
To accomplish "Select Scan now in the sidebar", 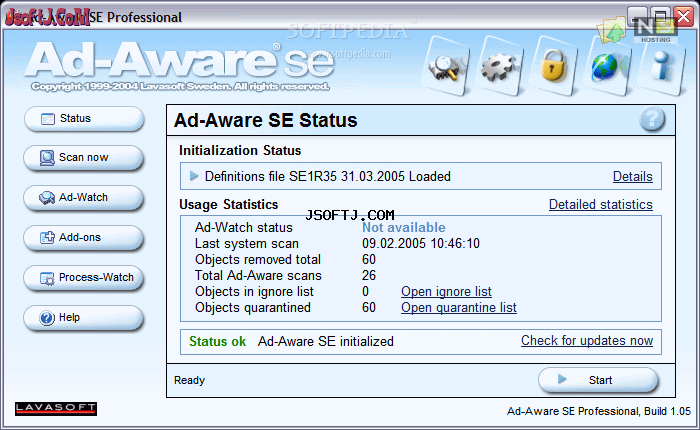I will tap(83, 157).
